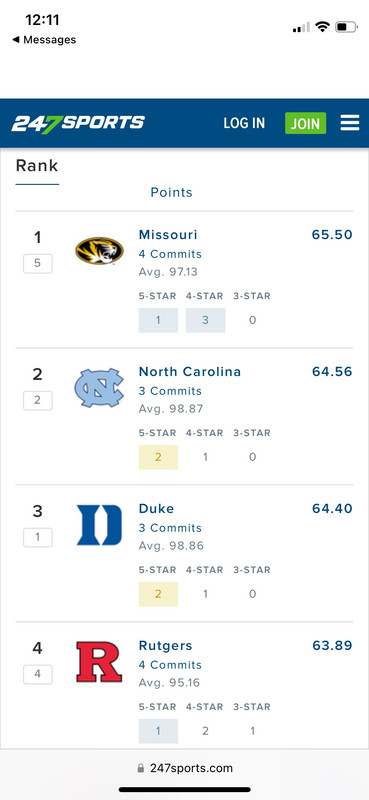This screenshot has width=369, height=800.
Task: Select North Carolina's 5-star count box
Action: pyautogui.click(x=158, y=457)
